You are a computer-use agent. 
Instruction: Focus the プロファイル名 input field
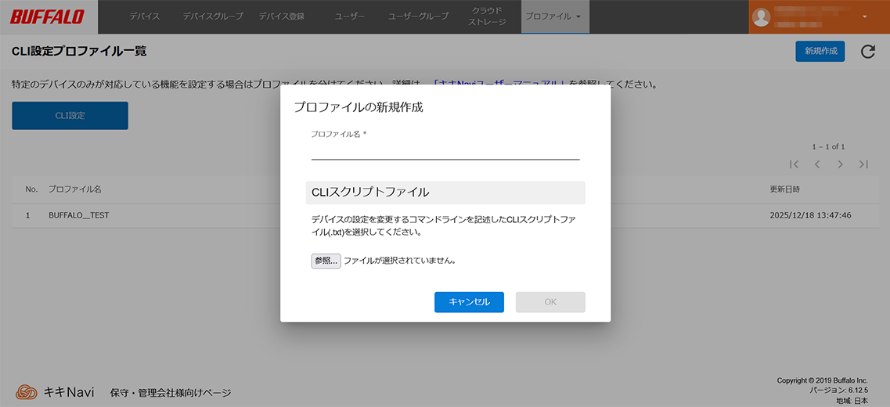pyautogui.click(x=445, y=151)
